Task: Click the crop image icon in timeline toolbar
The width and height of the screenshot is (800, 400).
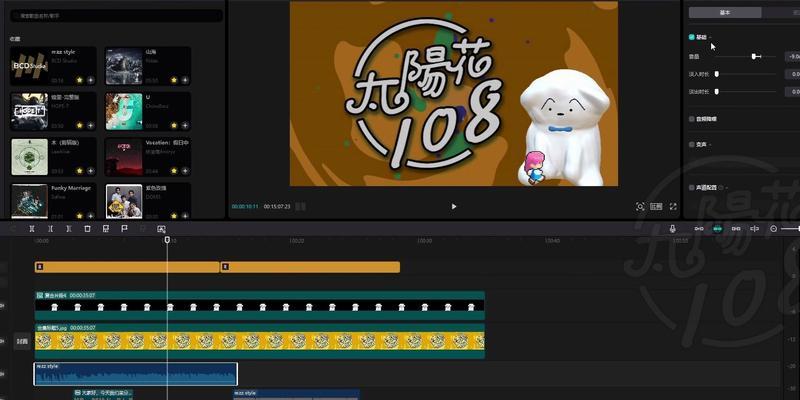Action: pos(161,229)
